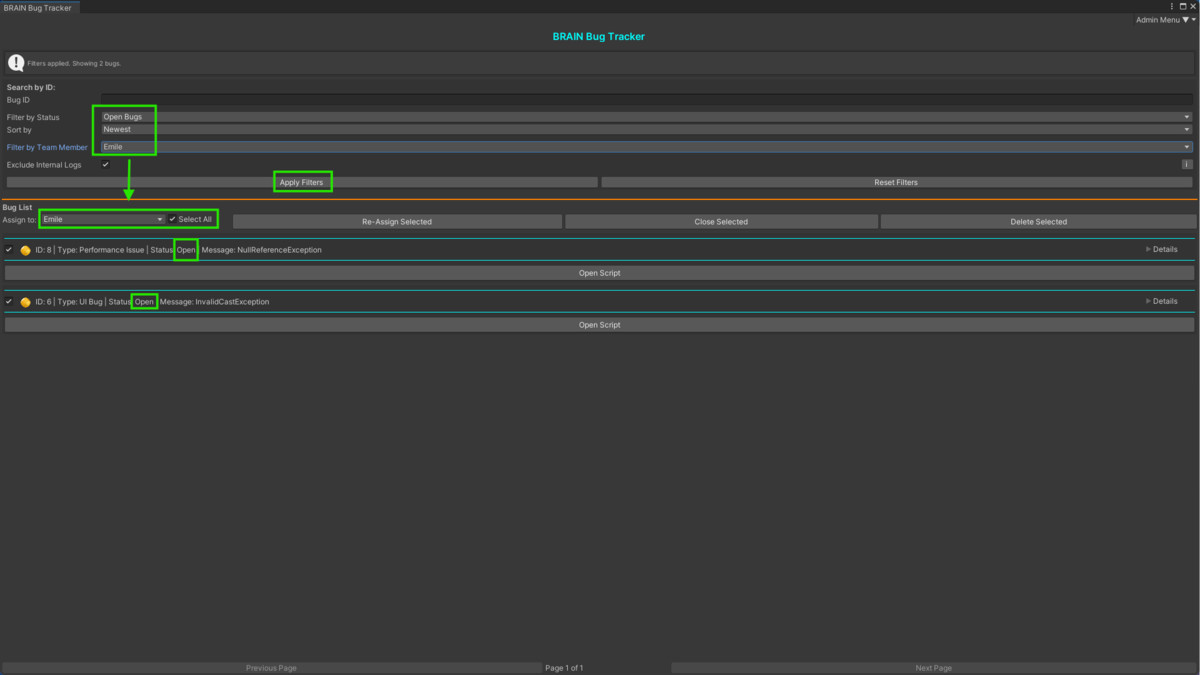Click the "Search by ID:" heading
1200x675 pixels.
coord(31,87)
